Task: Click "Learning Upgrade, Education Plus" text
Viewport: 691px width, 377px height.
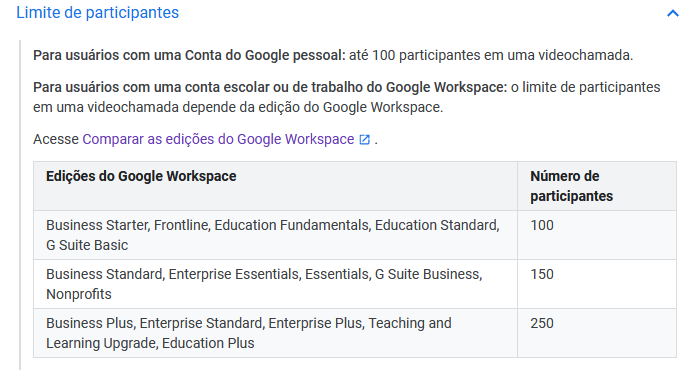Action: (150, 343)
